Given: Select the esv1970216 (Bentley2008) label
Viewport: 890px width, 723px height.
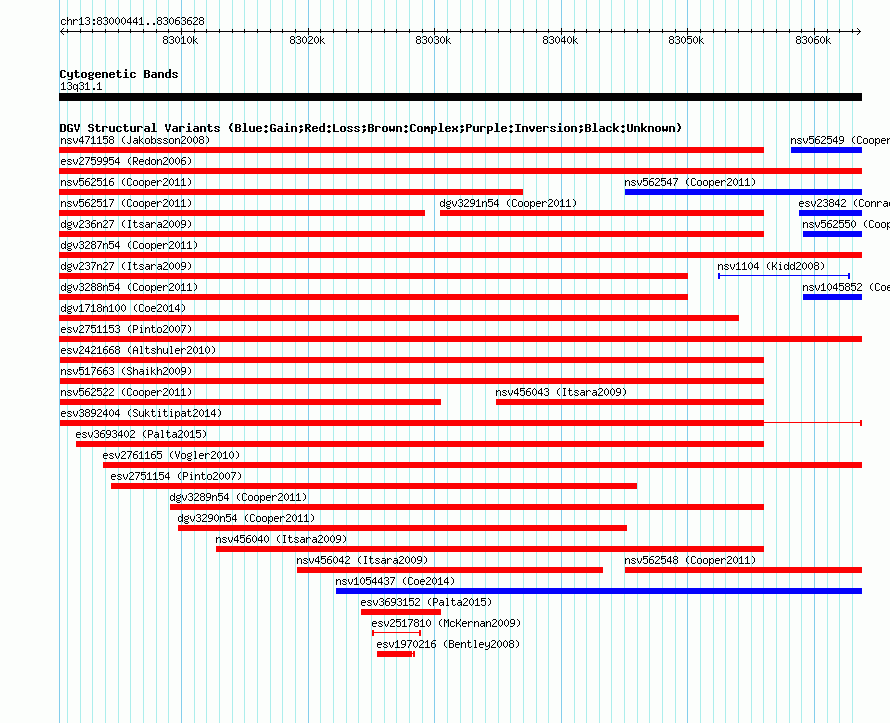Looking at the screenshot, I should (448, 644).
